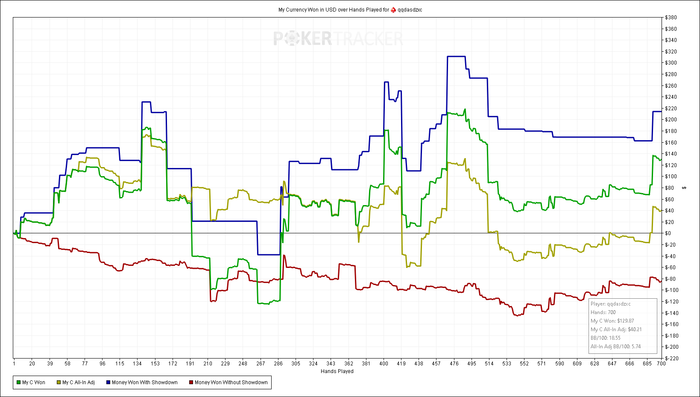Click the '286' x-axis tick label
This screenshot has width=700, height=397.
(x=279, y=364)
